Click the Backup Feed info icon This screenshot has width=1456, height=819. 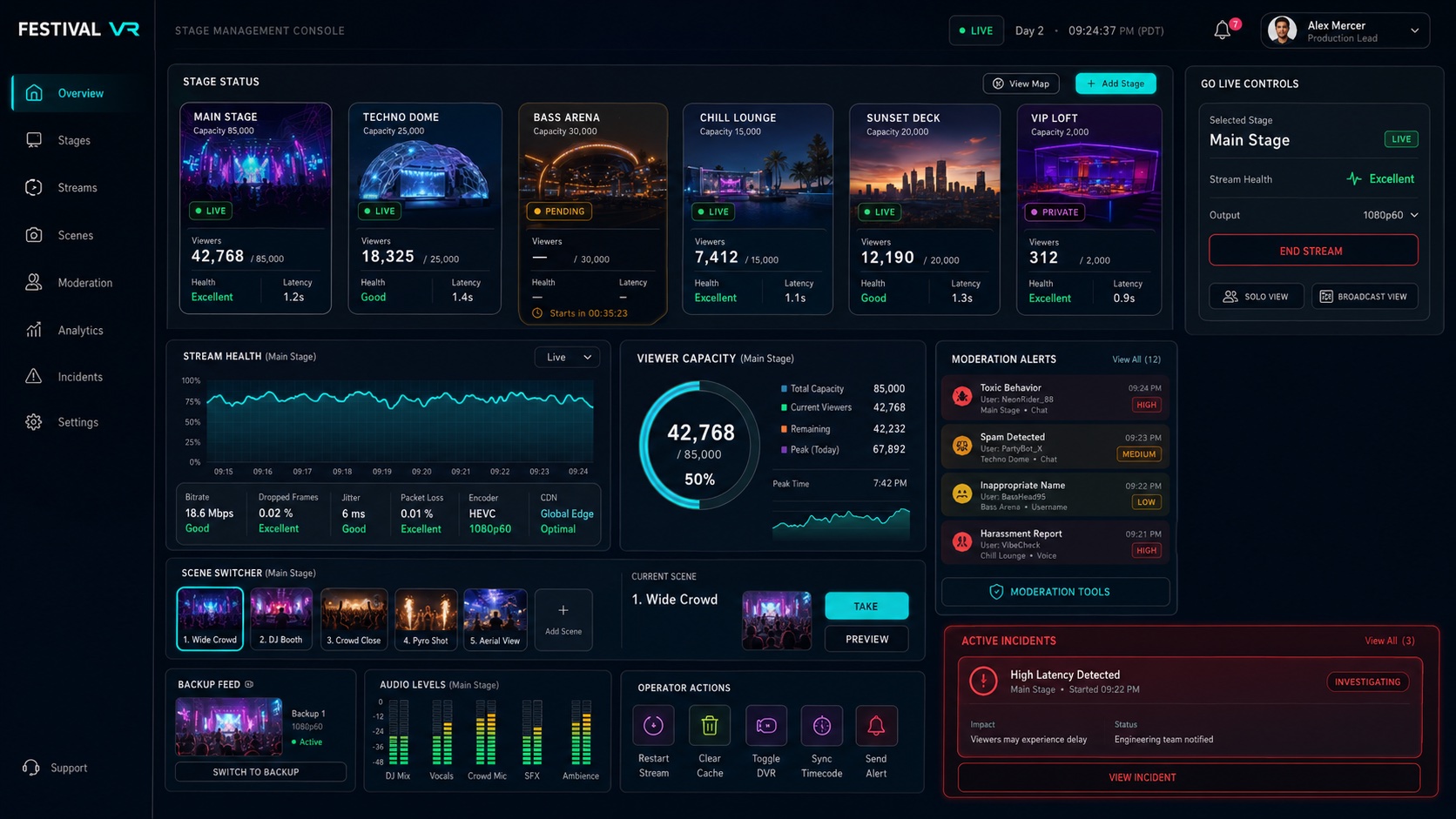pyautogui.click(x=249, y=685)
